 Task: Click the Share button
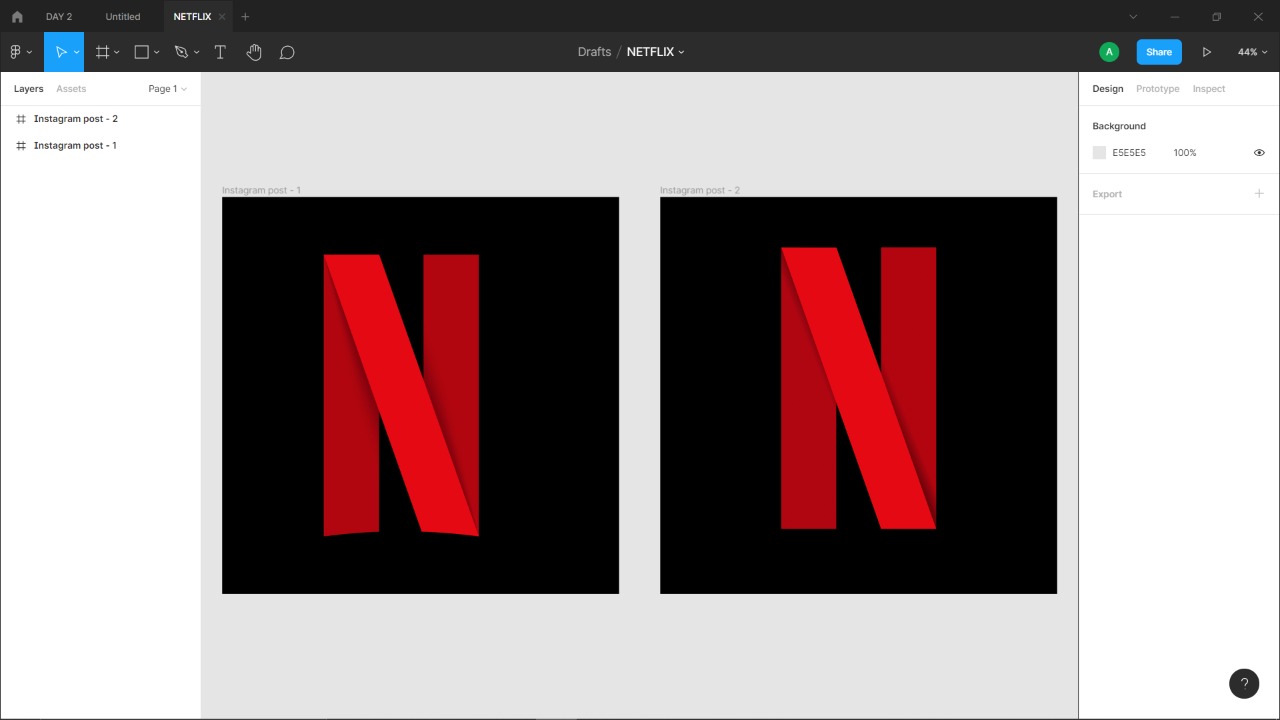click(x=1159, y=52)
